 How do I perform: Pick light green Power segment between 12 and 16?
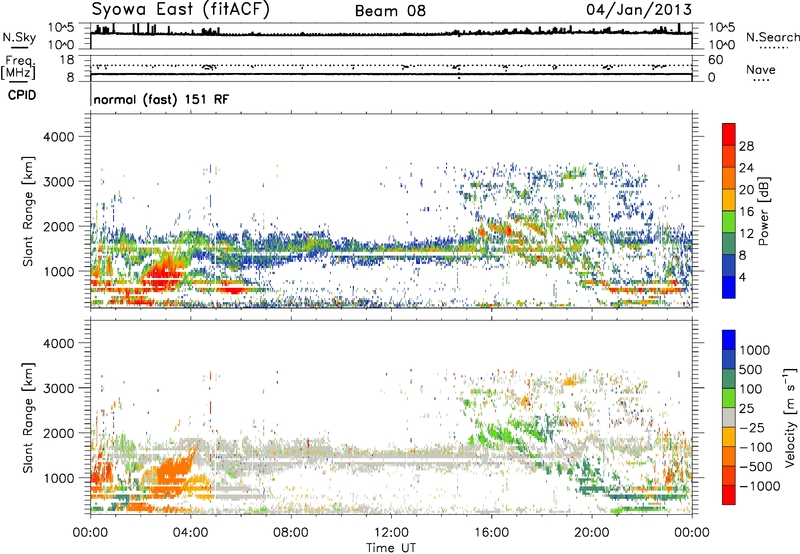(729, 221)
